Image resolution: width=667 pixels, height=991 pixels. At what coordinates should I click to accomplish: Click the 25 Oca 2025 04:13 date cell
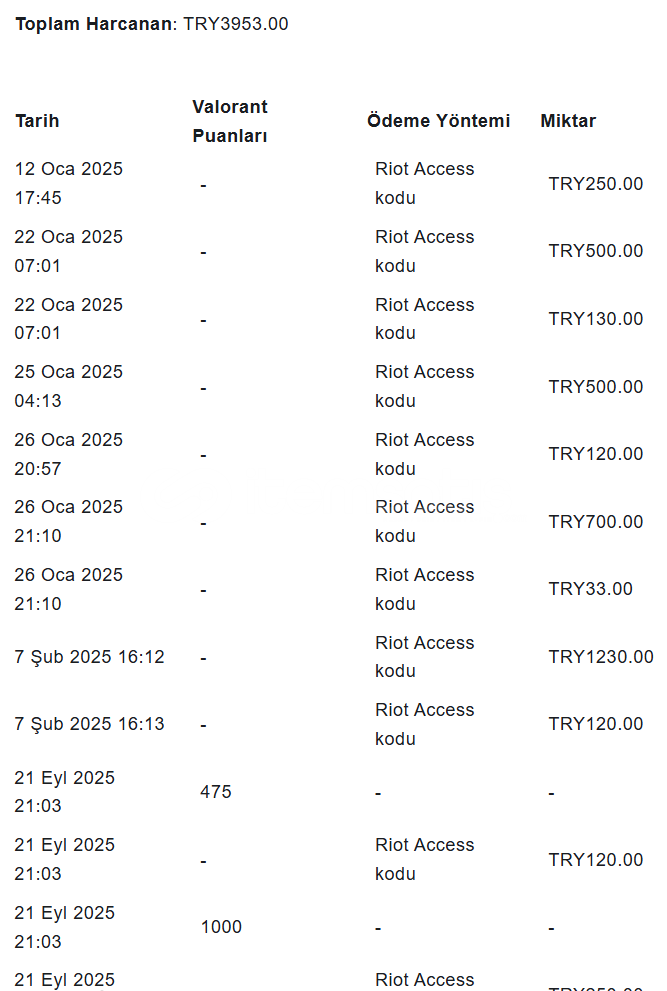coord(69,386)
